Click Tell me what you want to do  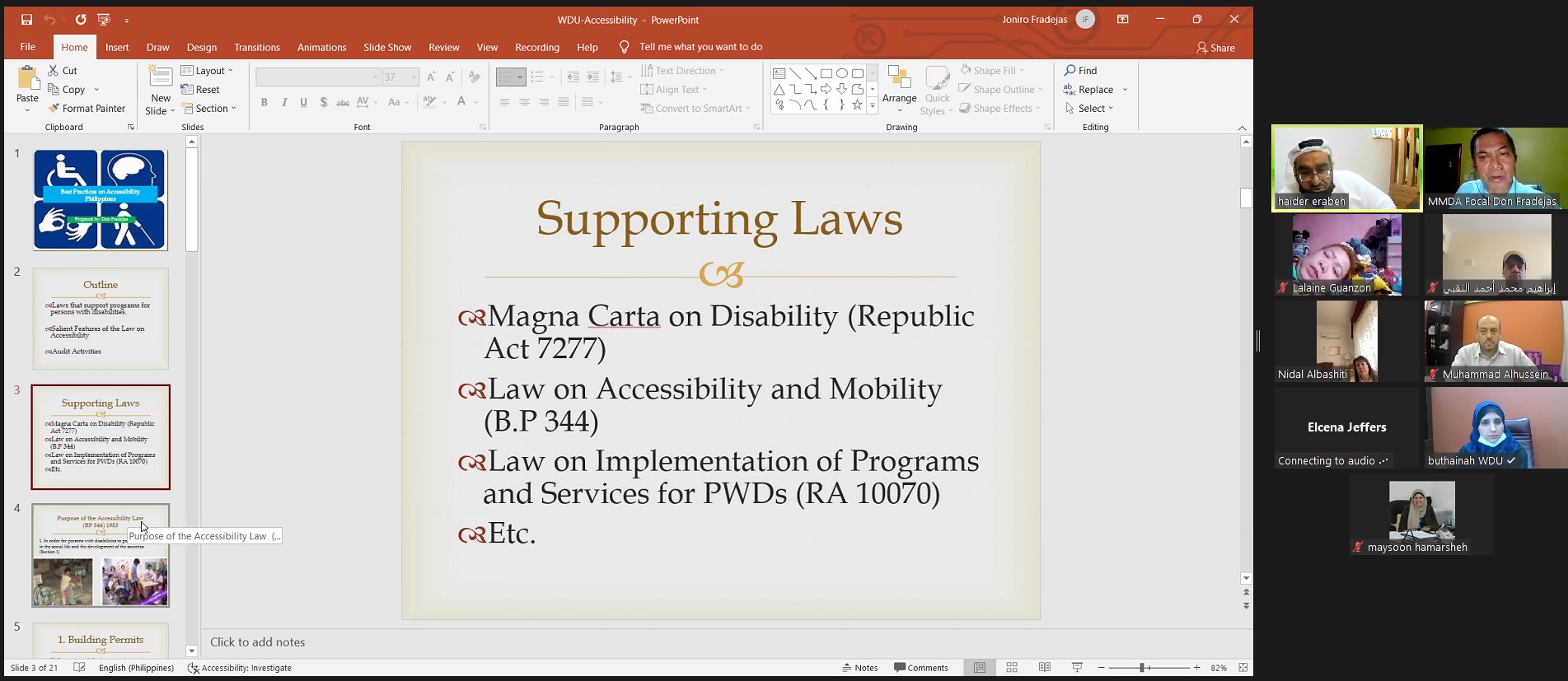[x=700, y=47]
